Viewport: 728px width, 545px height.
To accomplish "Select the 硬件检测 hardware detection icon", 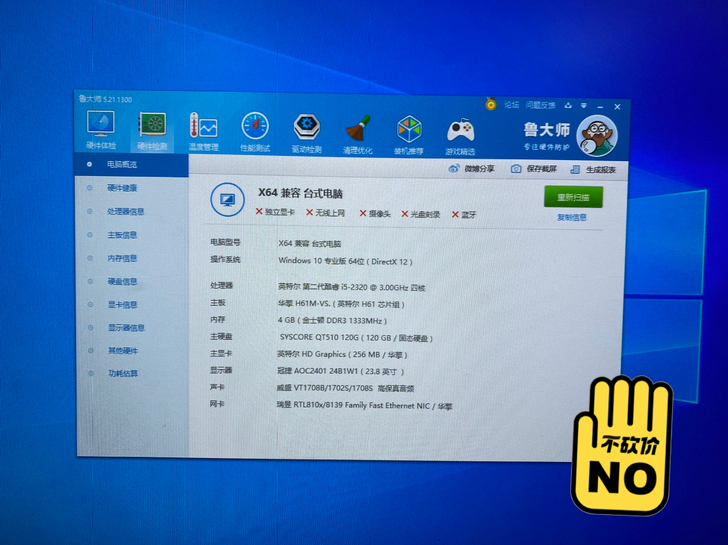I will [152, 131].
